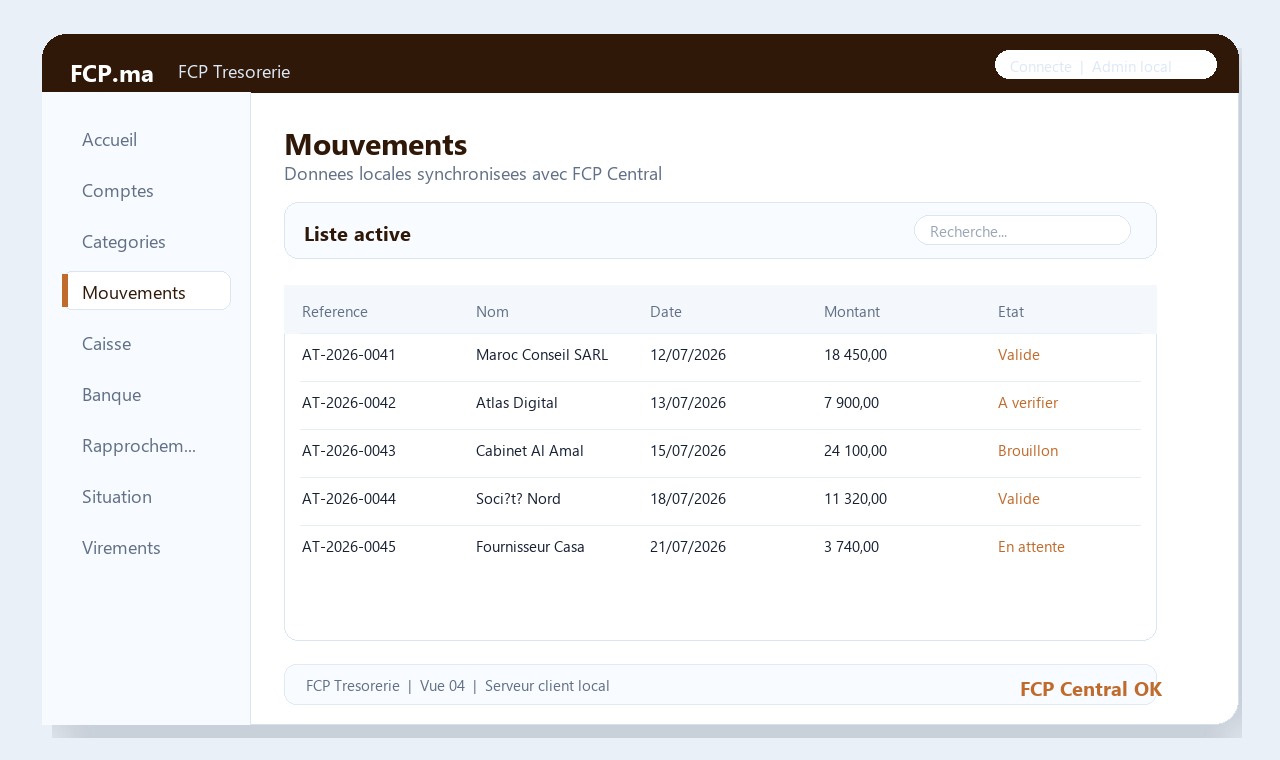Select reference AT-2026-0043
The width and height of the screenshot is (1280, 760).
(349, 451)
